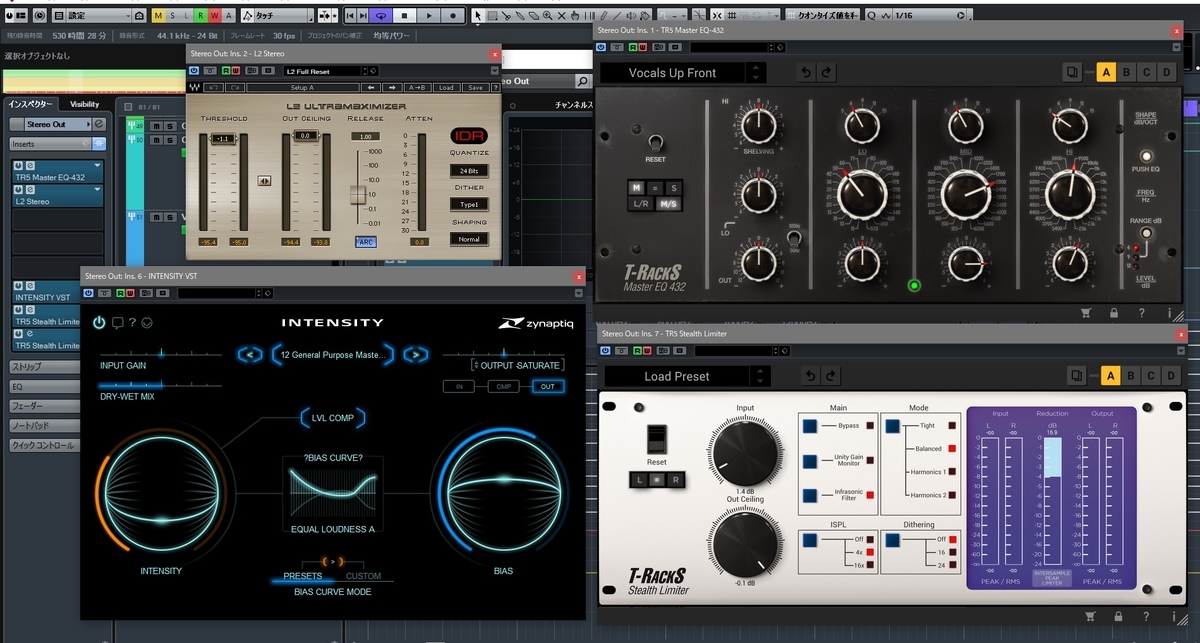Click the INTENSITY speech bubble icon
The image size is (1200, 643).
(117, 322)
